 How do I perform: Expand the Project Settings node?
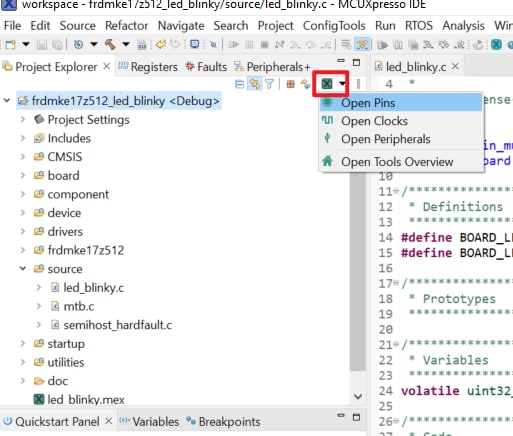23,119
